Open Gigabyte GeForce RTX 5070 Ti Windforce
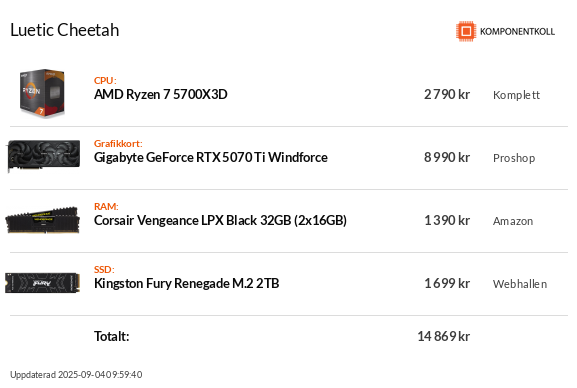The width and height of the screenshot is (577, 388). 210,158
